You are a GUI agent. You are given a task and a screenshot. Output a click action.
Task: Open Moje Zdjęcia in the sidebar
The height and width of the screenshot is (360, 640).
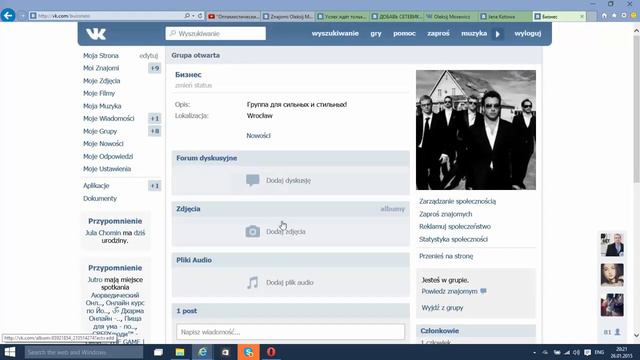point(102,81)
